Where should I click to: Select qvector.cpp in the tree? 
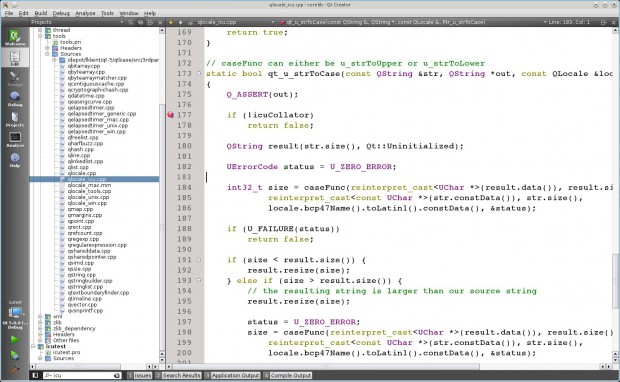point(82,304)
